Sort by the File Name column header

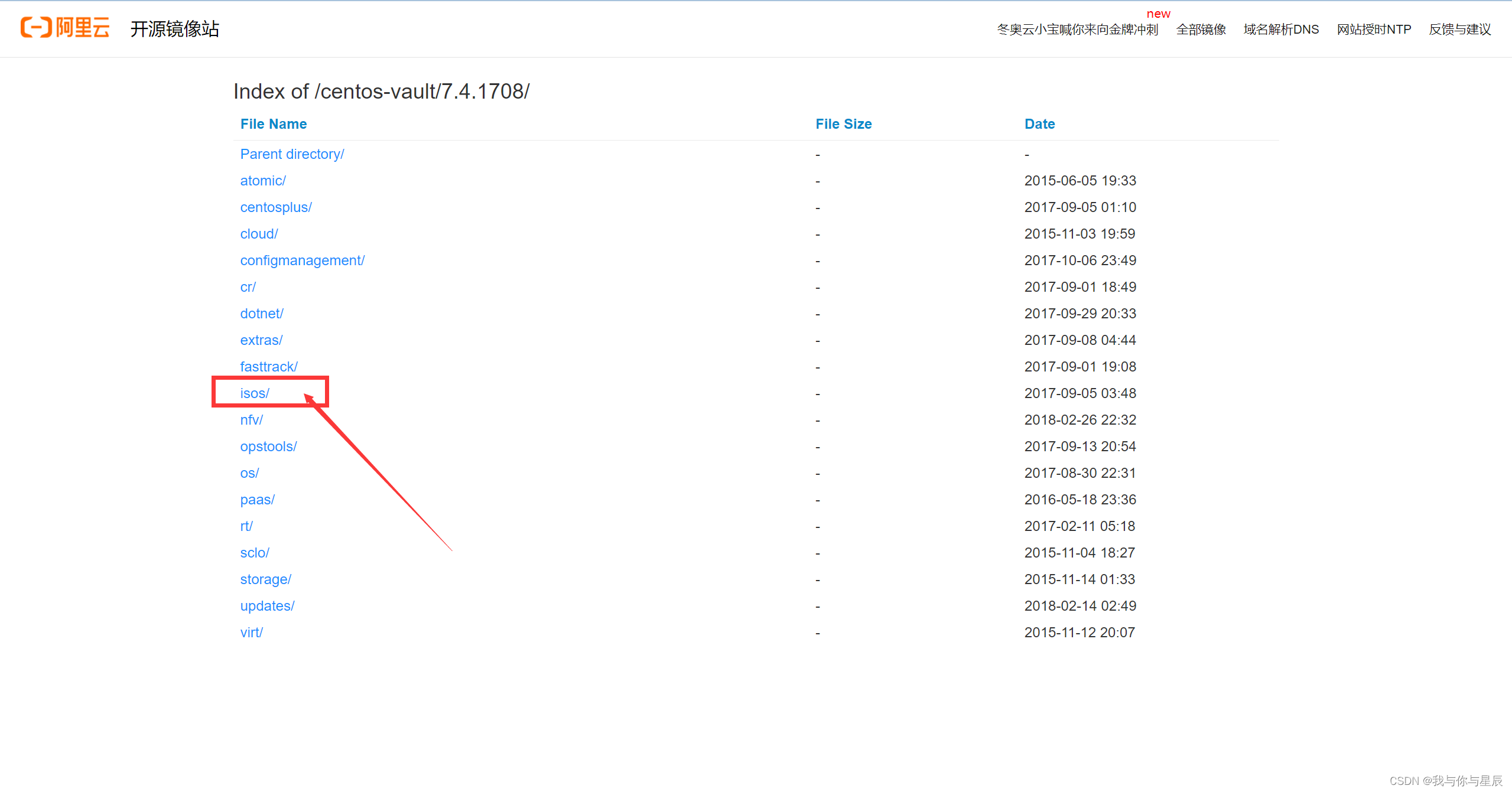[274, 124]
